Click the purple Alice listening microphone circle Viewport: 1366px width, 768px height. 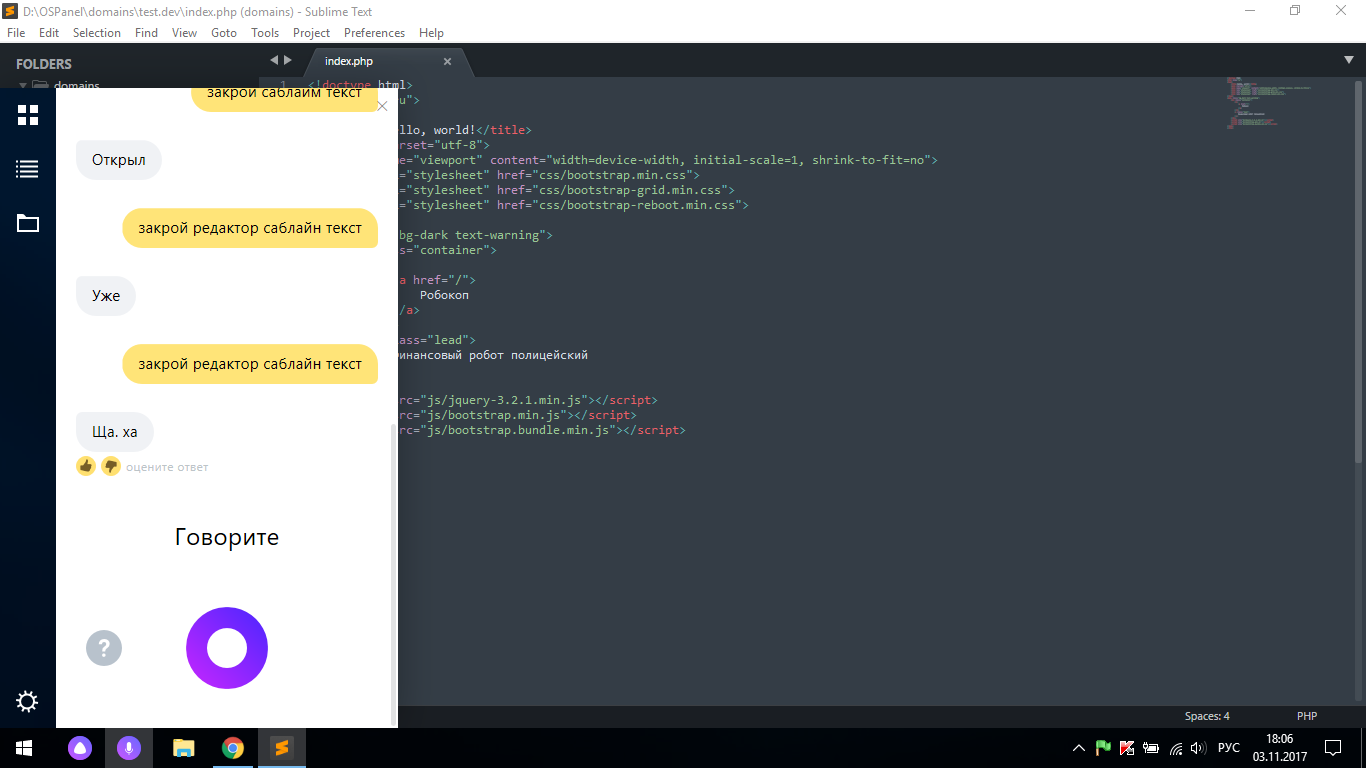pos(227,648)
